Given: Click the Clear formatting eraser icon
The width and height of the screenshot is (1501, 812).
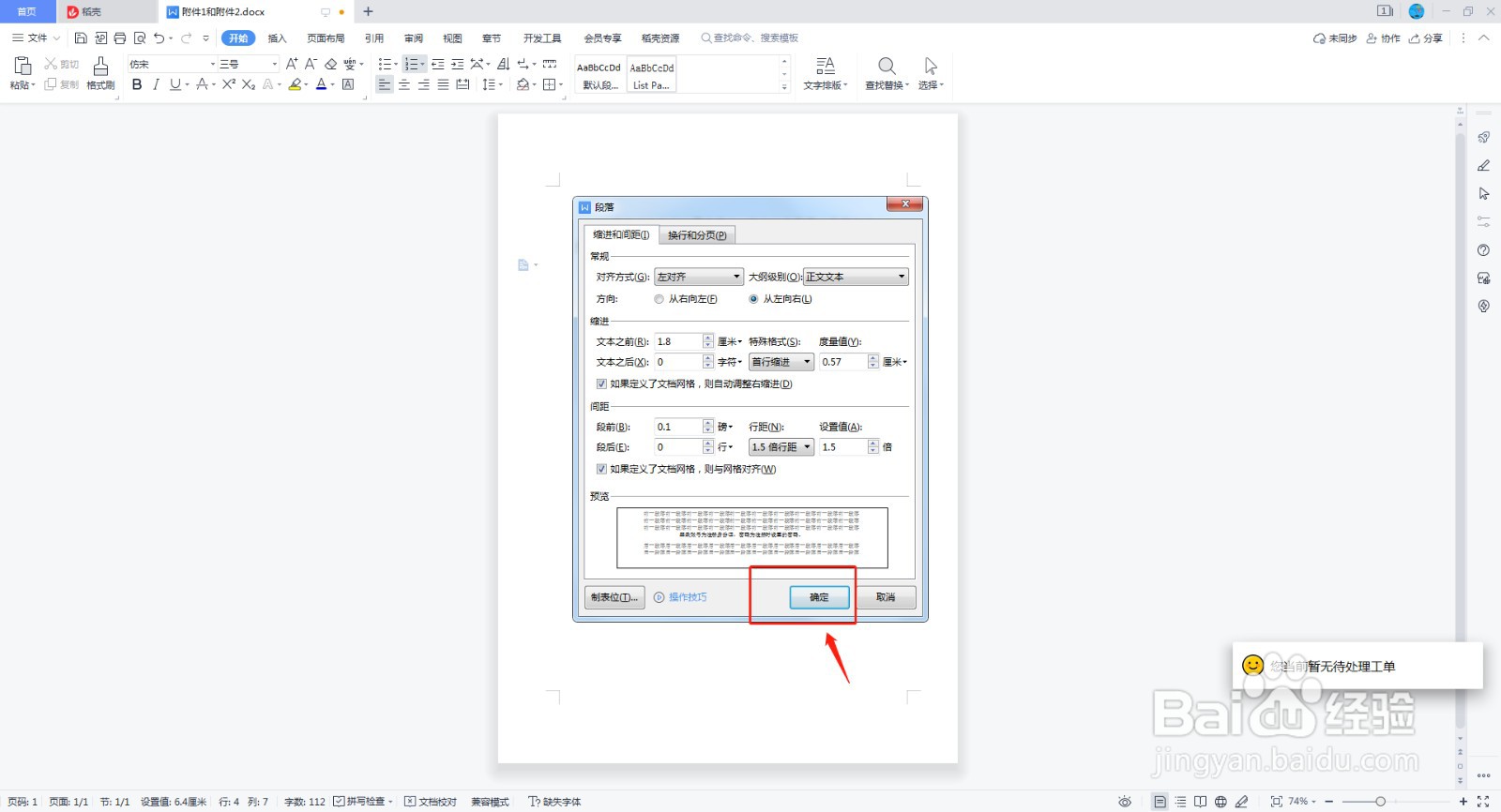Looking at the screenshot, I should (330, 64).
